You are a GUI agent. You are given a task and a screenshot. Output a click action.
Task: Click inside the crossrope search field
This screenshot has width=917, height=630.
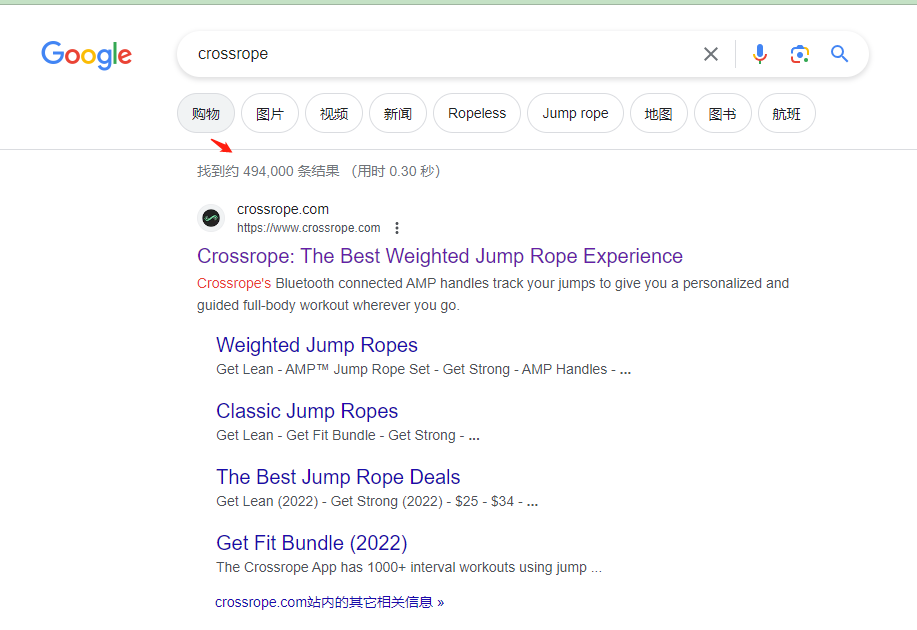pos(440,54)
